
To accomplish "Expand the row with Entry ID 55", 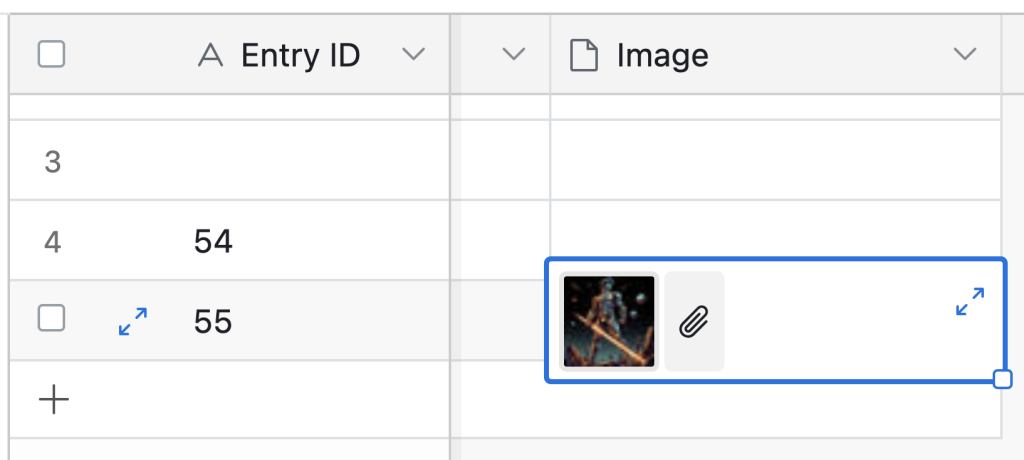I will (133, 320).
